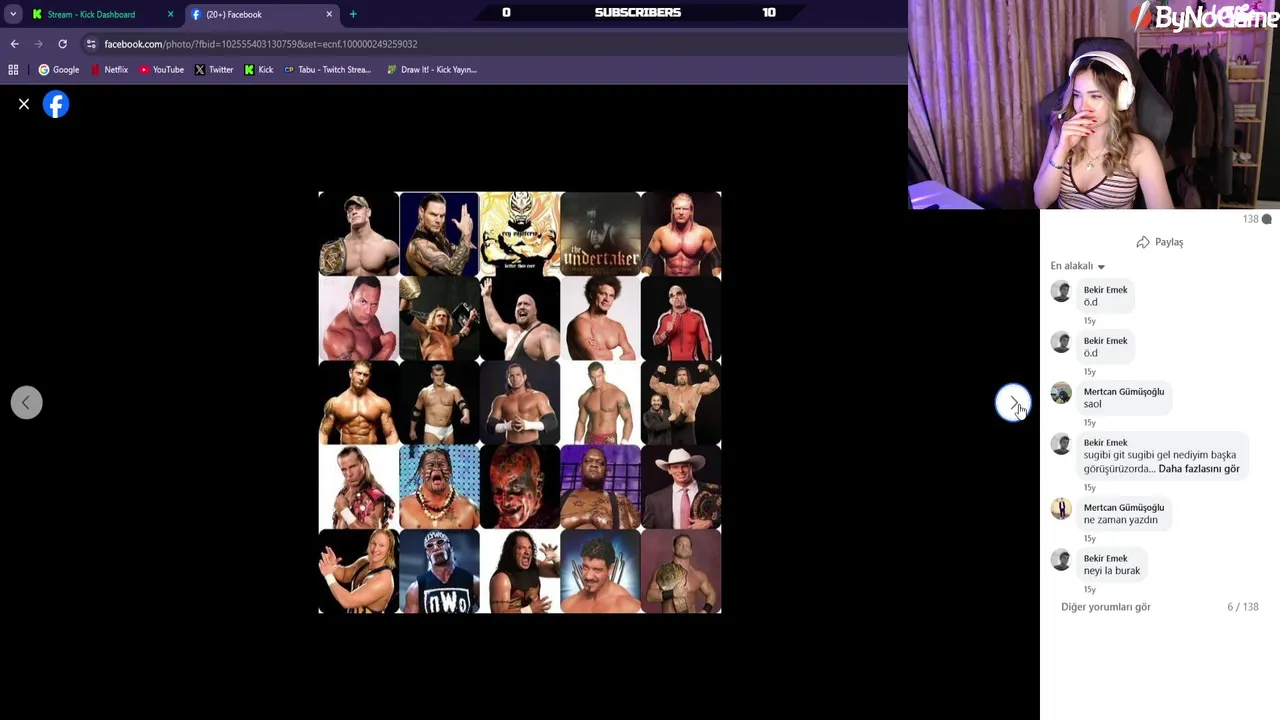Click the Paylaş share button
Screen dimensions: 1280x720
[x=1159, y=242]
